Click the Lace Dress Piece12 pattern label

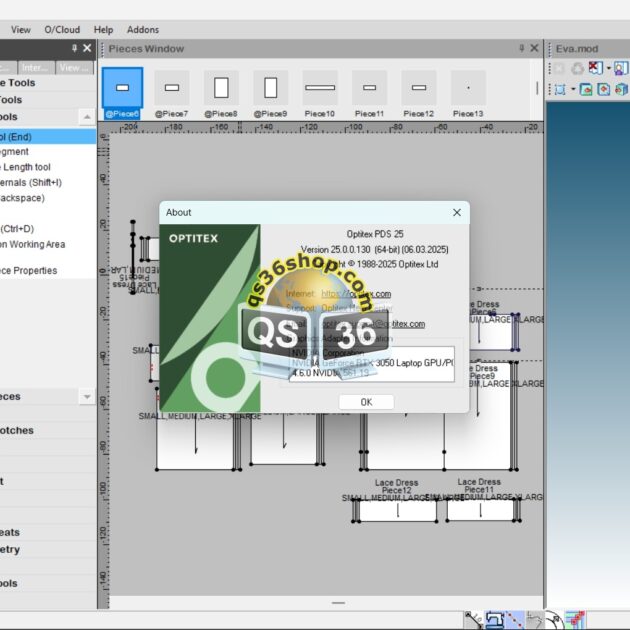click(x=397, y=486)
